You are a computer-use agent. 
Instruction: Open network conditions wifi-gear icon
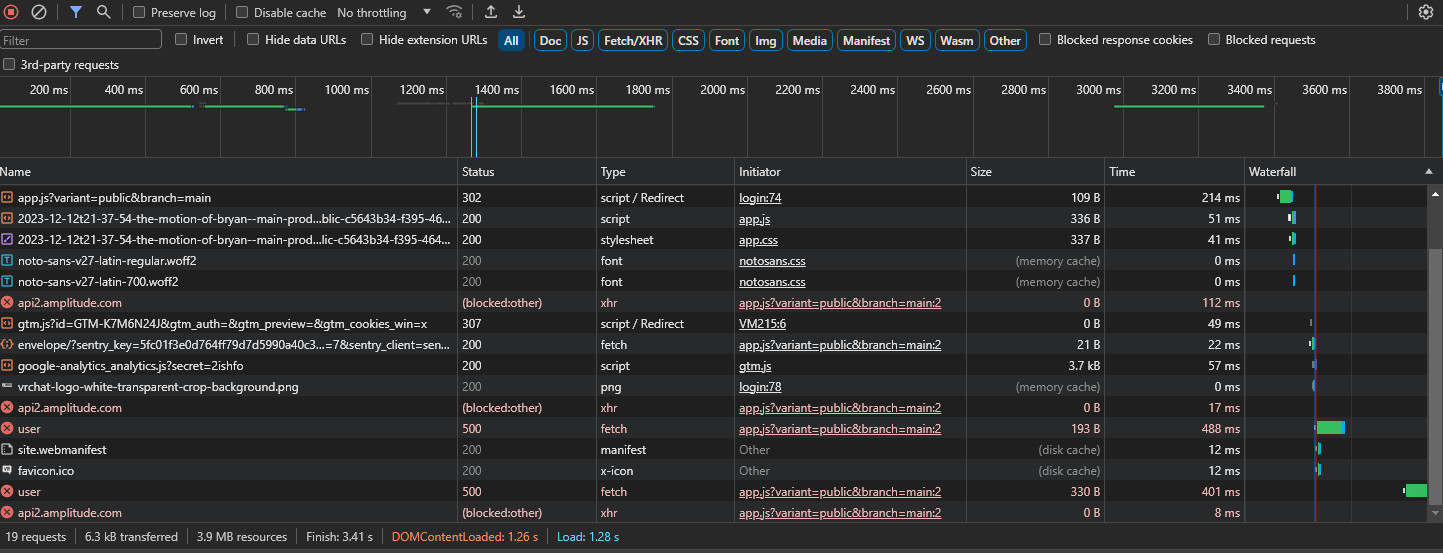tap(455, 12)
